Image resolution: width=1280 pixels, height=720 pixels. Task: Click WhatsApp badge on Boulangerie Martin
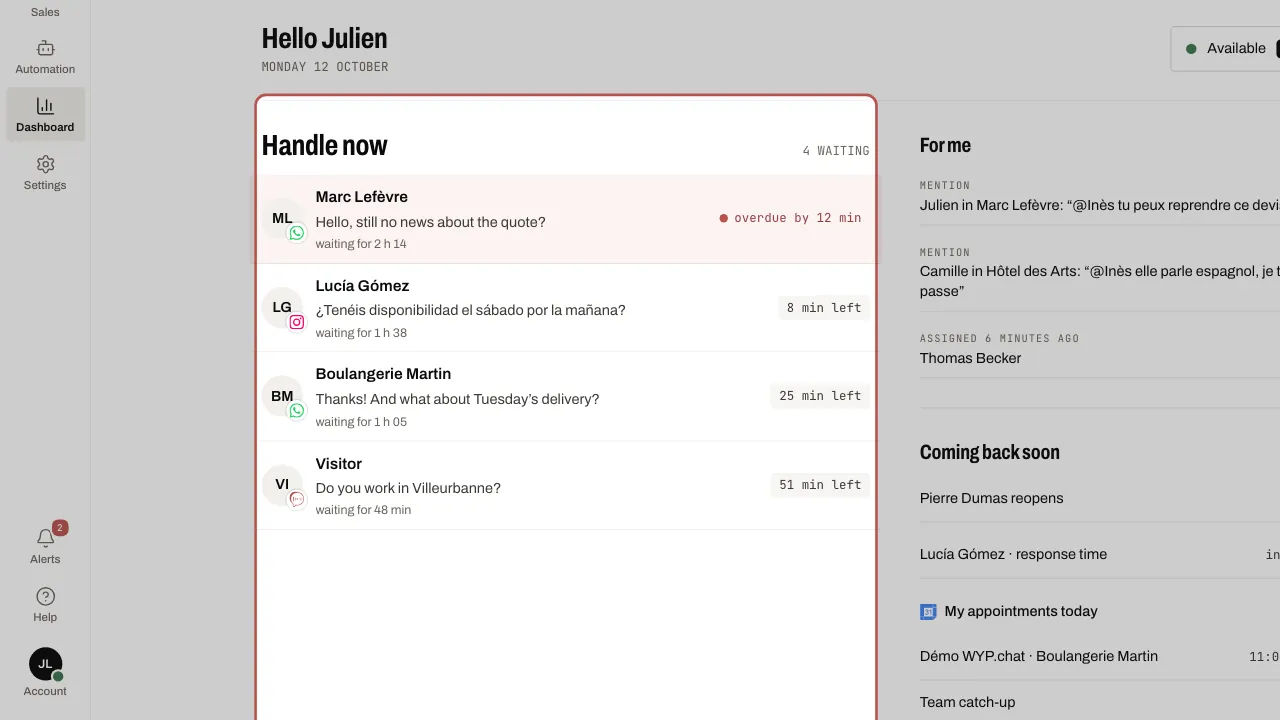(x=296, y=411)
